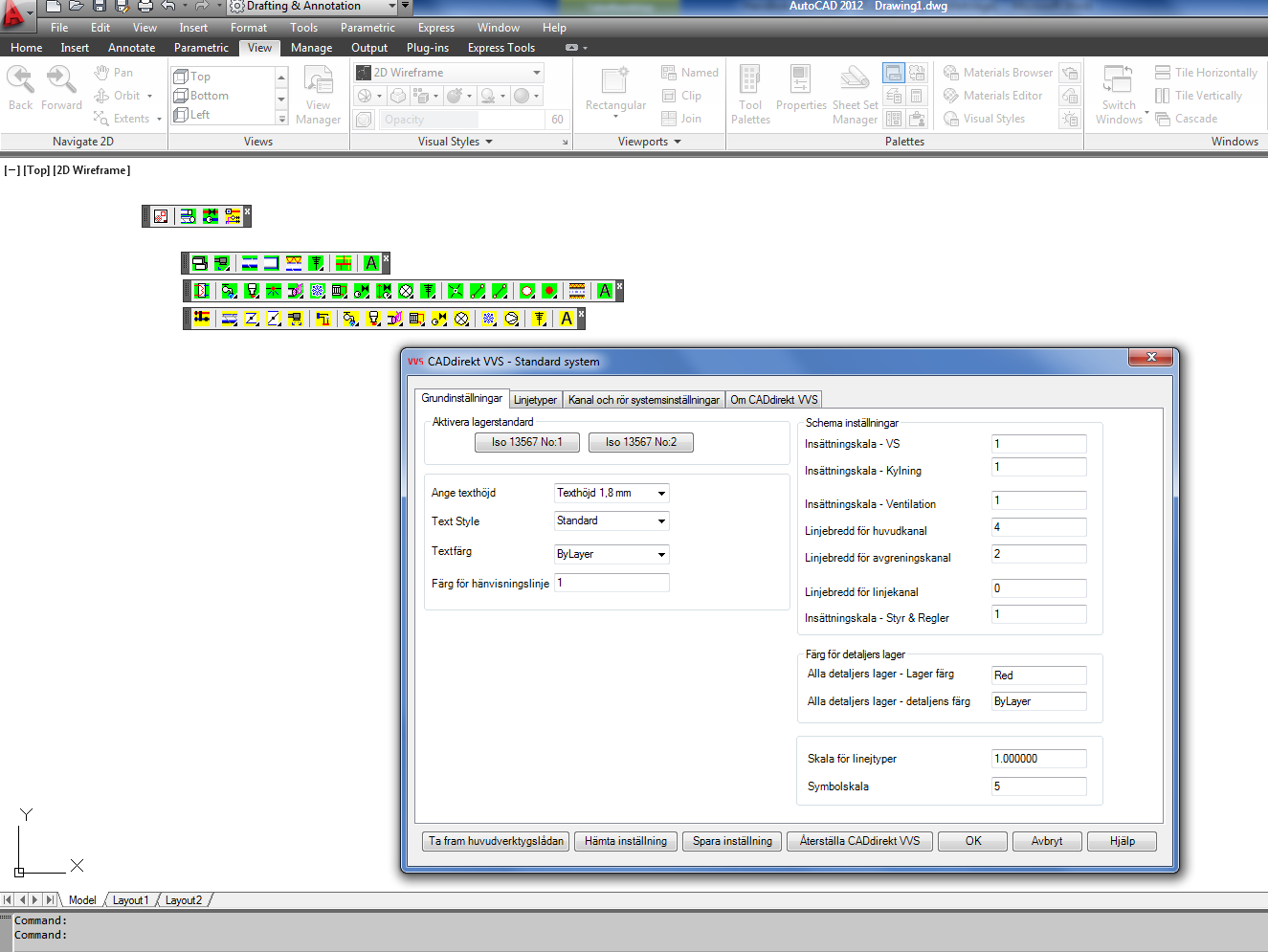Click OK in the CADdirekt dialog
The height and width of the screenshot is (952, 1268).
pos(973,841)
